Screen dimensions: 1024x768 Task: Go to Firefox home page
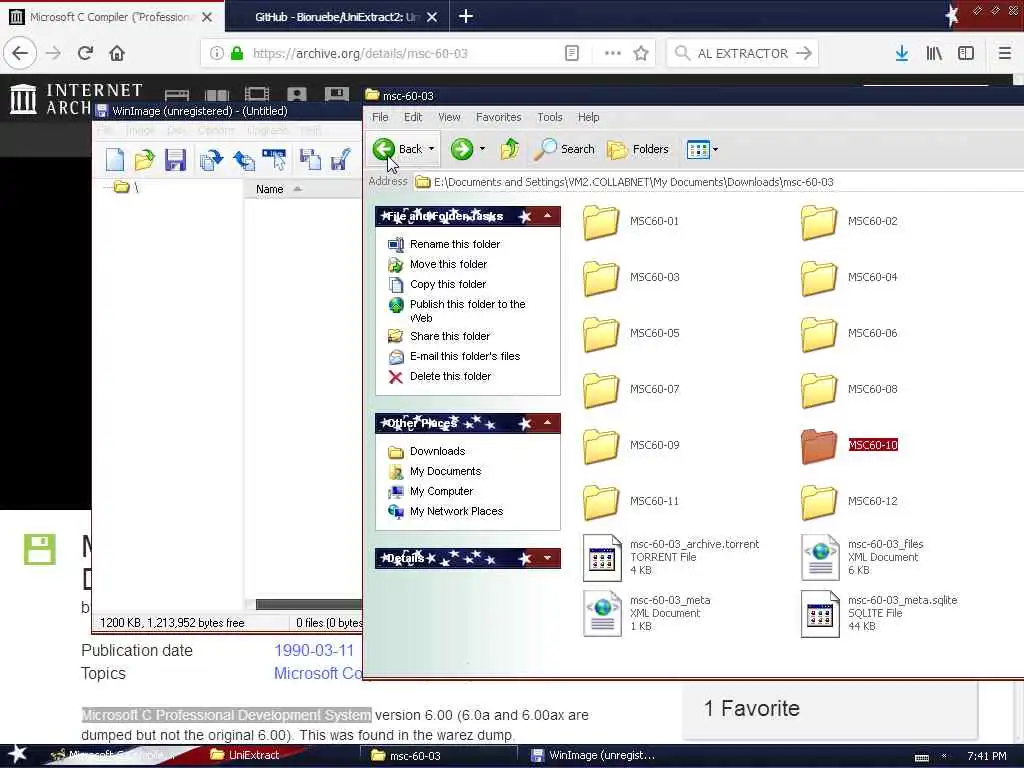point(117,54)
